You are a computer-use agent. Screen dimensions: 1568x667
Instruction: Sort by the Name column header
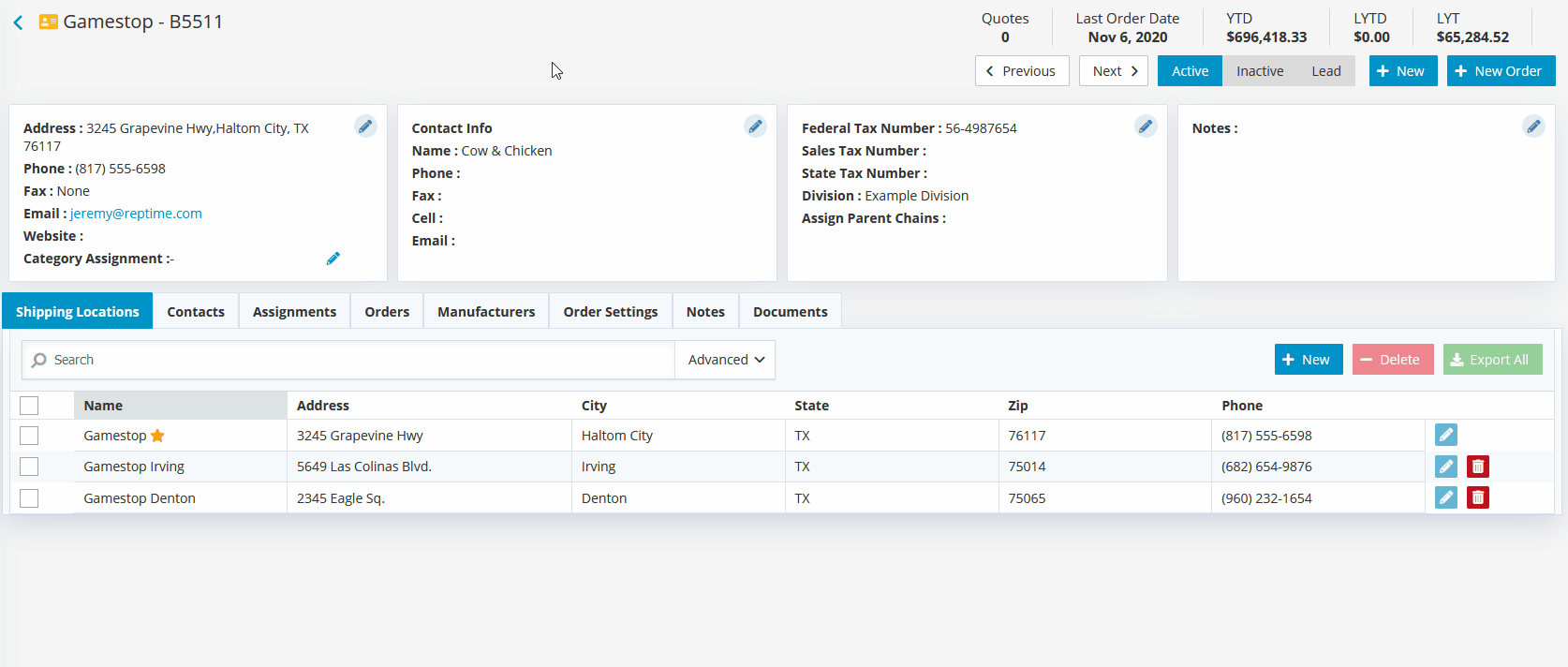180,406
